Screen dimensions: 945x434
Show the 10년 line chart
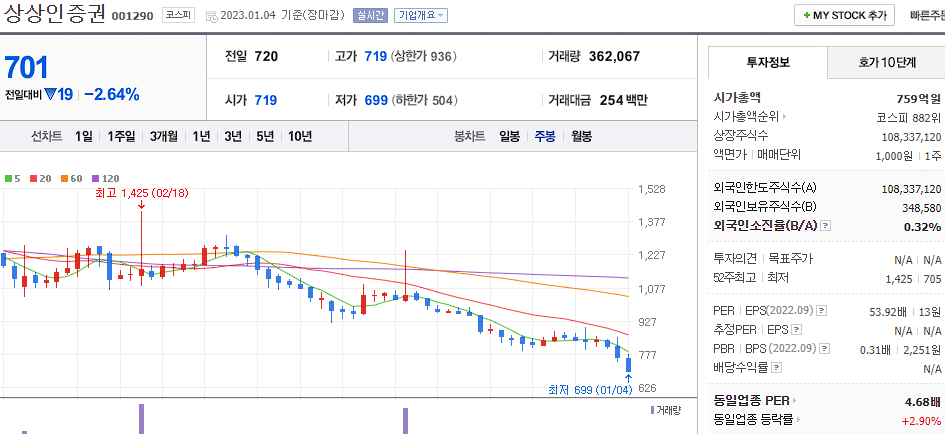click(300, 136)
